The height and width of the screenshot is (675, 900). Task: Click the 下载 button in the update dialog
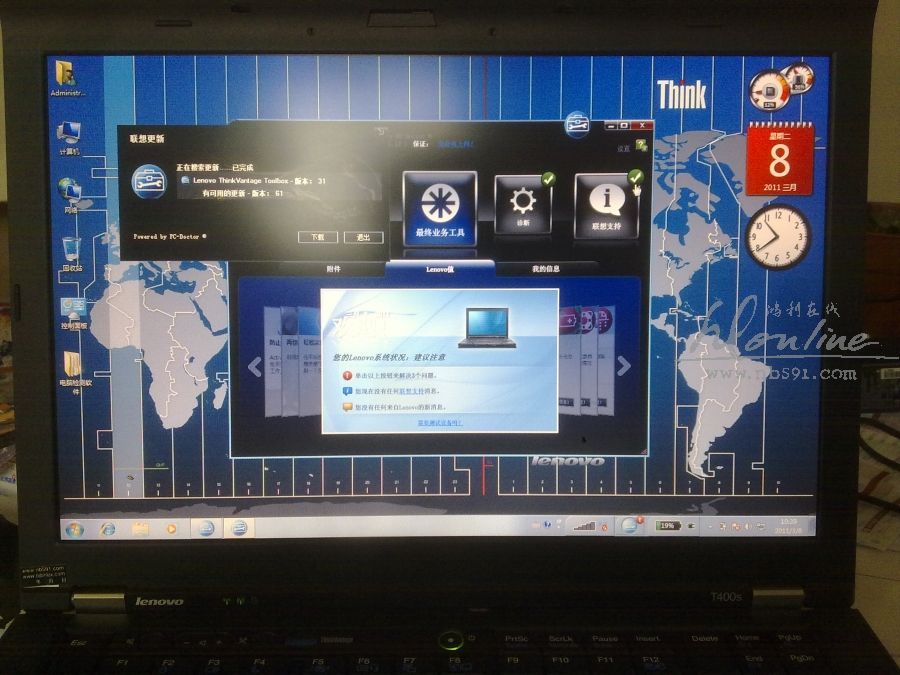pyautogui.click(x=317, y=237)
